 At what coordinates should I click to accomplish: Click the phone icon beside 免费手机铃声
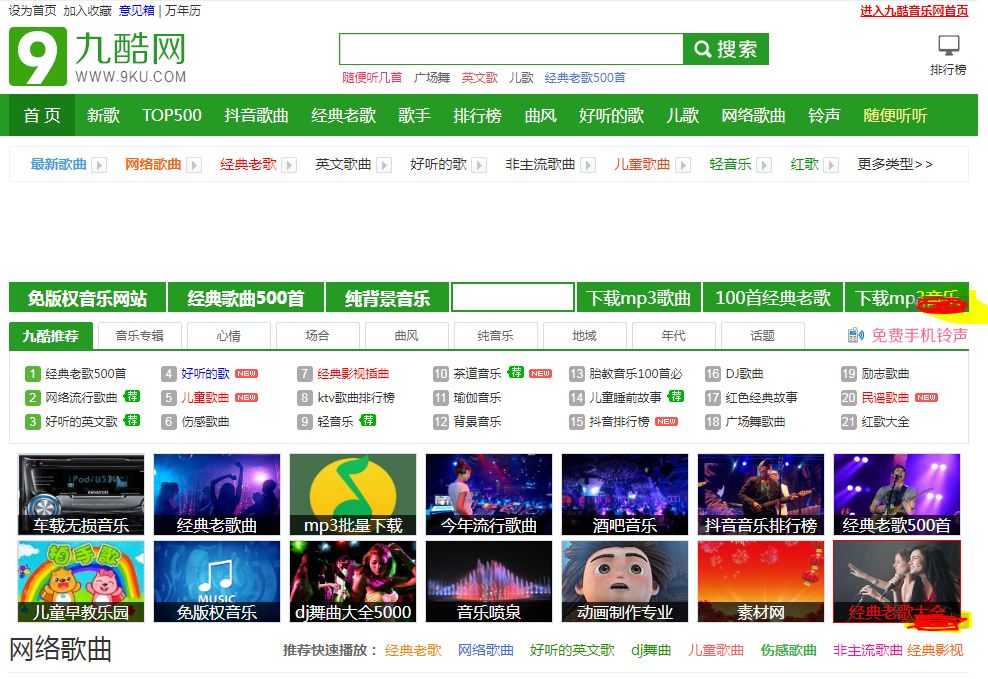[856, 335]
